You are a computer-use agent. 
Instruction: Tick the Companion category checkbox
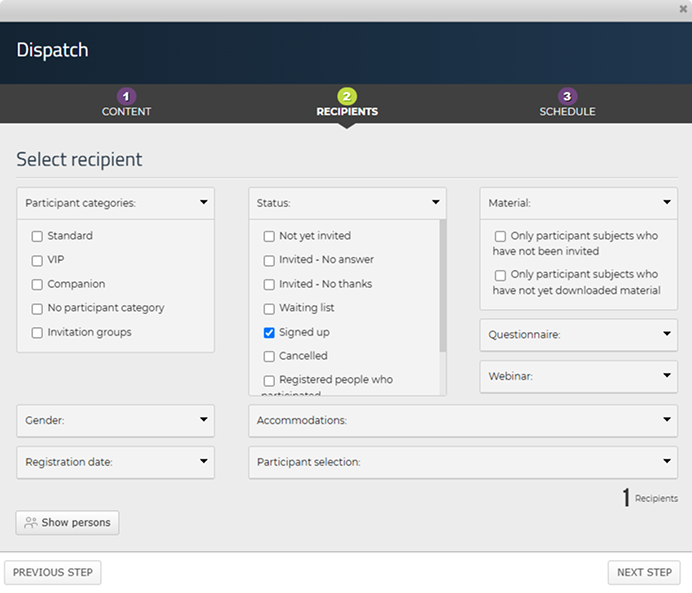tap(37, 284)
